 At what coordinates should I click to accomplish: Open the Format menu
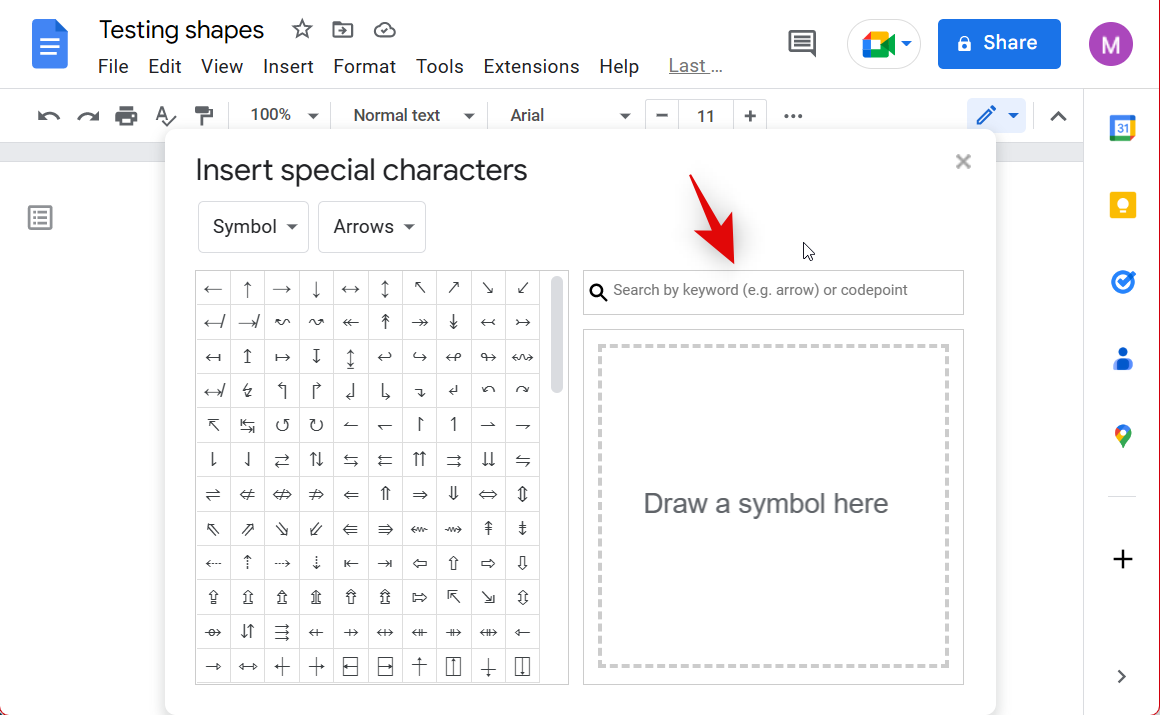point(364,67)
